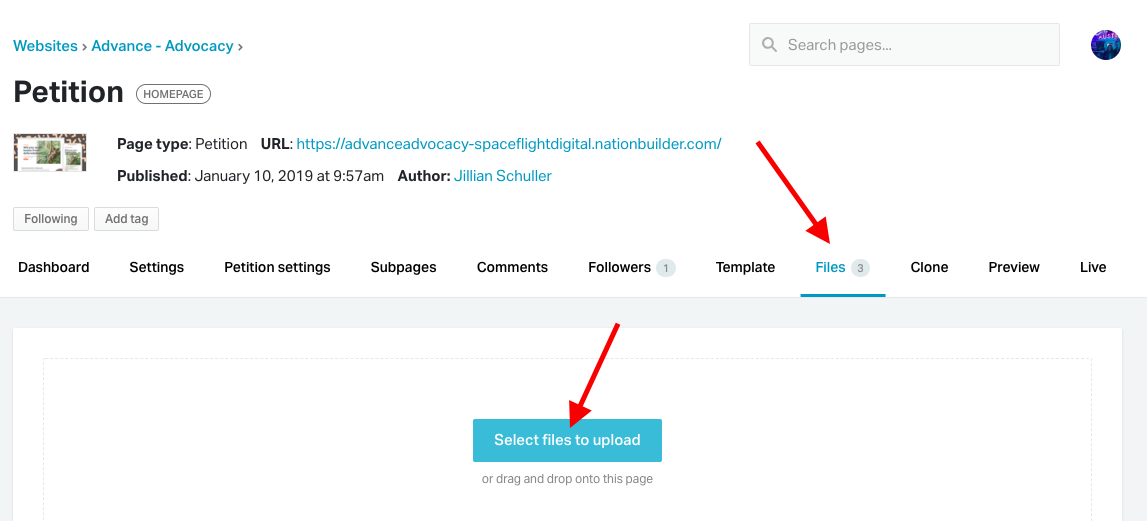
Task: Switch to the Settings tab
Action: pos(157,267)
